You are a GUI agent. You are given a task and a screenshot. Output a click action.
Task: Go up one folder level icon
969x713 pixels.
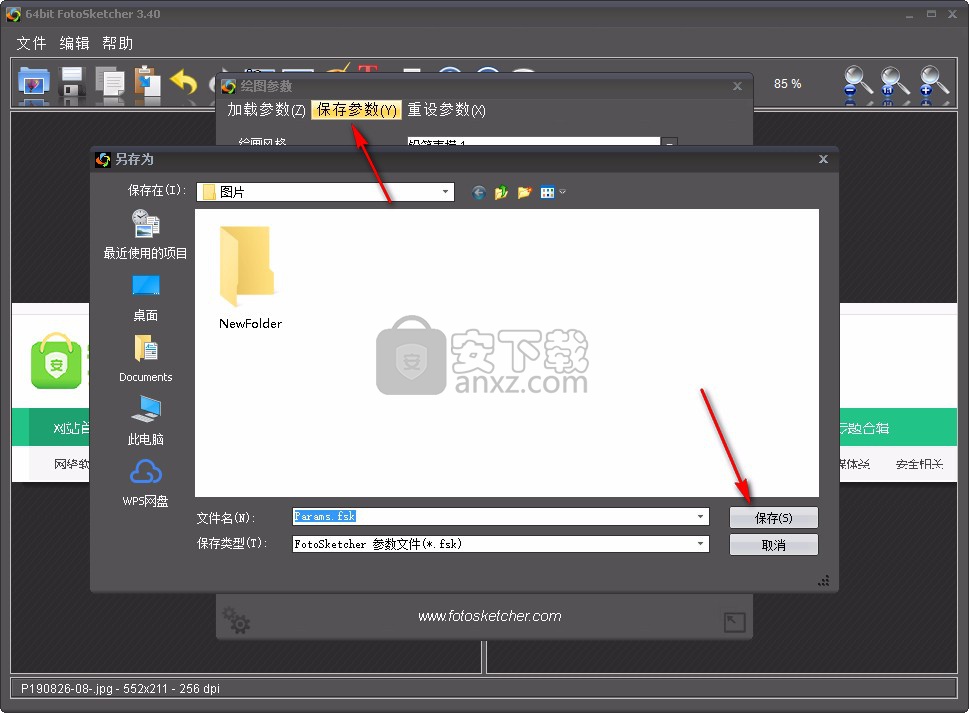coord(501,193)
